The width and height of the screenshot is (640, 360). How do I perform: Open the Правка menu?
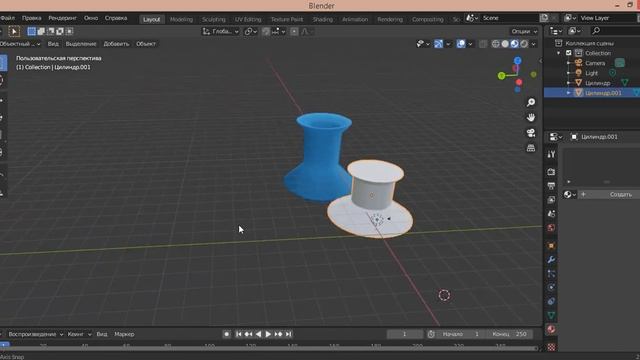tap(31, 18)
